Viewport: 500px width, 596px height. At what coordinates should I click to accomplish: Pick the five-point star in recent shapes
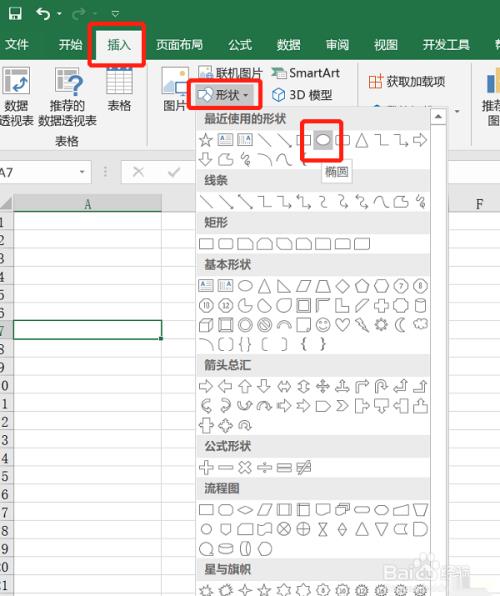click(x=206, y=140)
